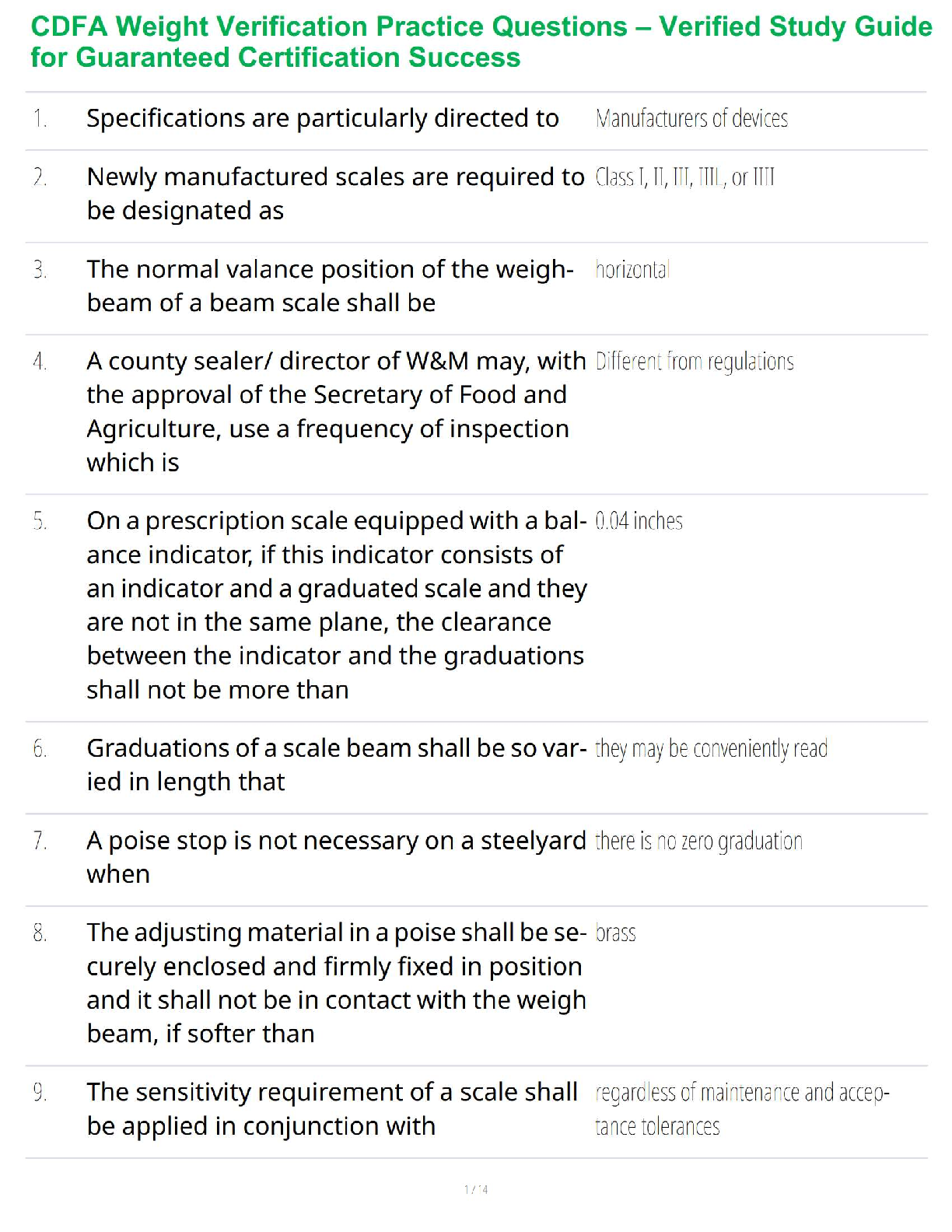Screen dimensions: 952x1232
Task: Select question 2 about newly manufactured scales
Action: [x=334, y=194]
